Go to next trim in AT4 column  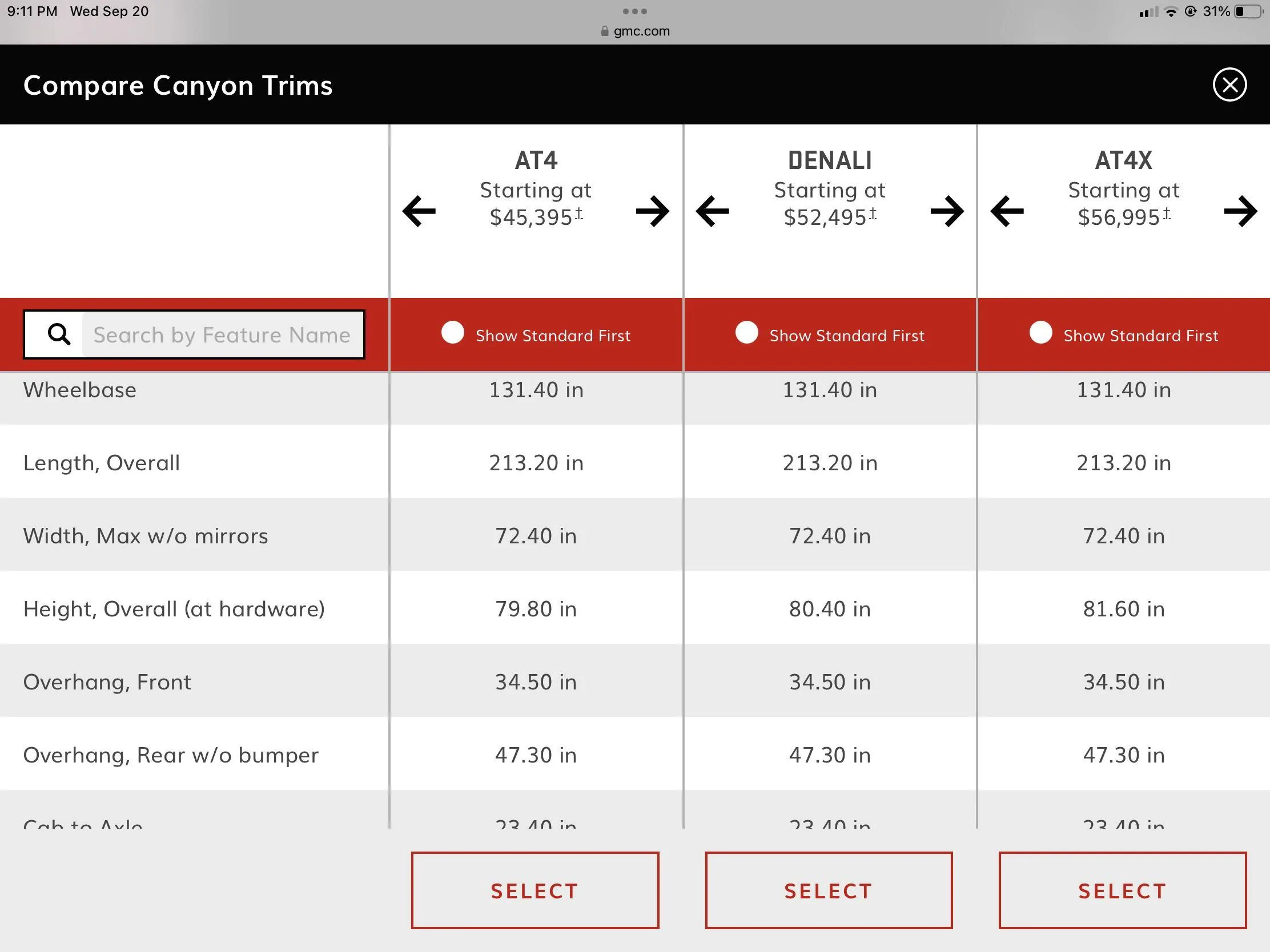653,211
